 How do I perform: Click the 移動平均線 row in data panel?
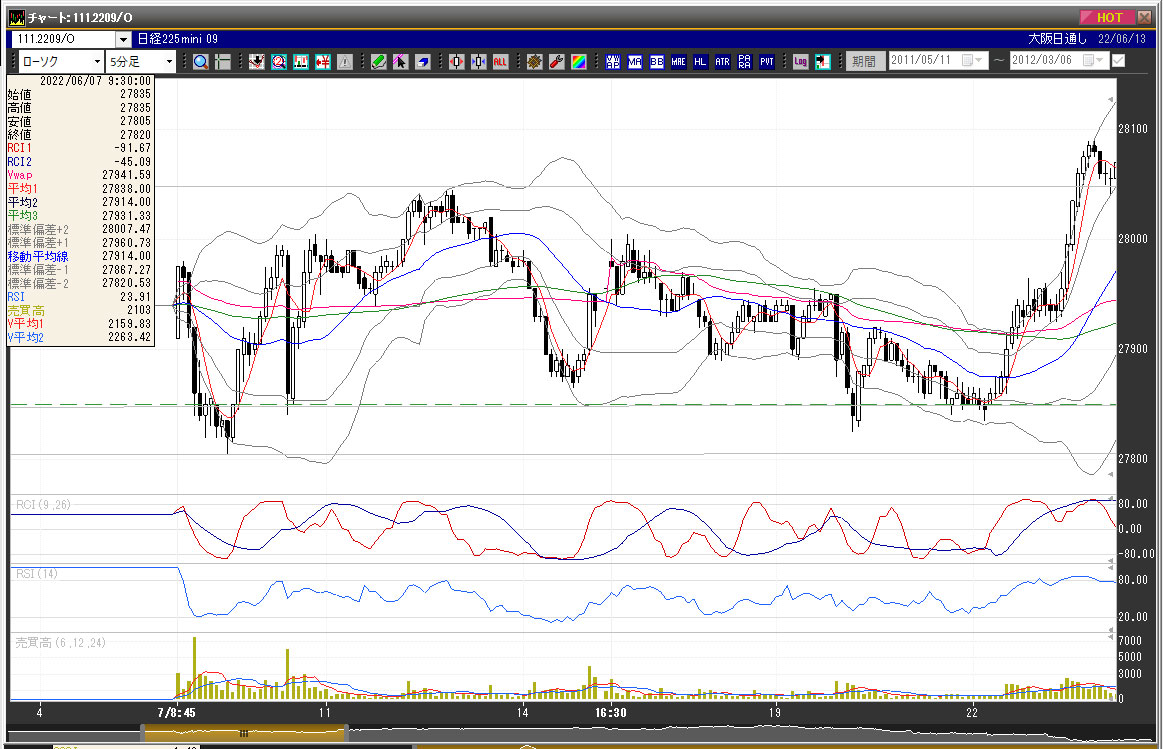(79, 256)
